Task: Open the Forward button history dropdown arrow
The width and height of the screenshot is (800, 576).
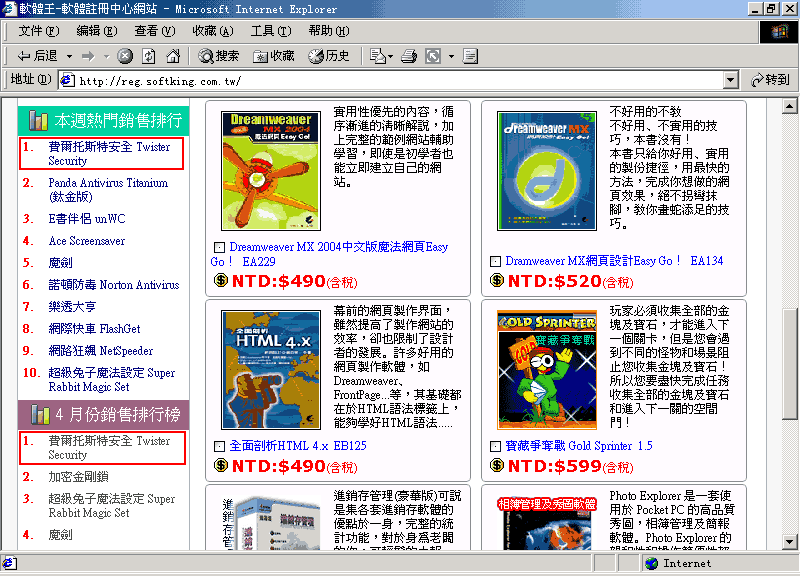Action: (107, 56)
